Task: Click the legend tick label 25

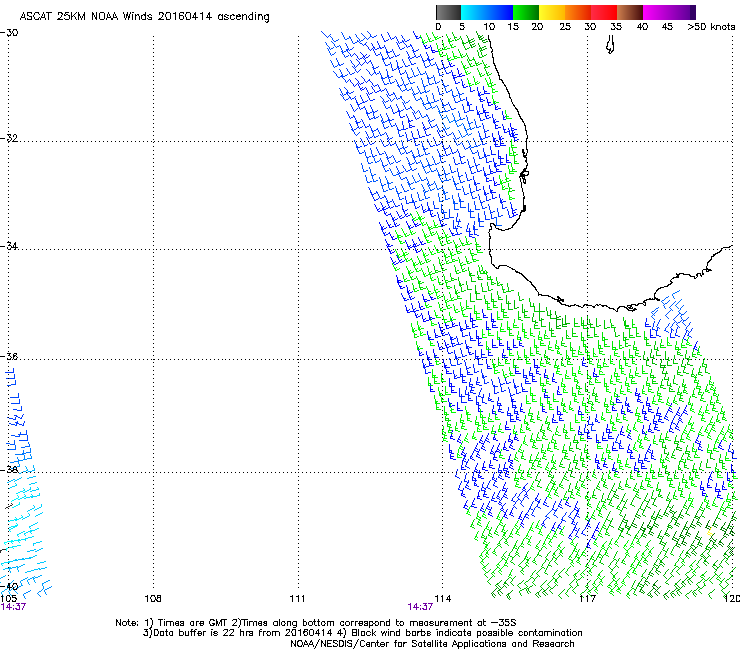Action: 565,27
